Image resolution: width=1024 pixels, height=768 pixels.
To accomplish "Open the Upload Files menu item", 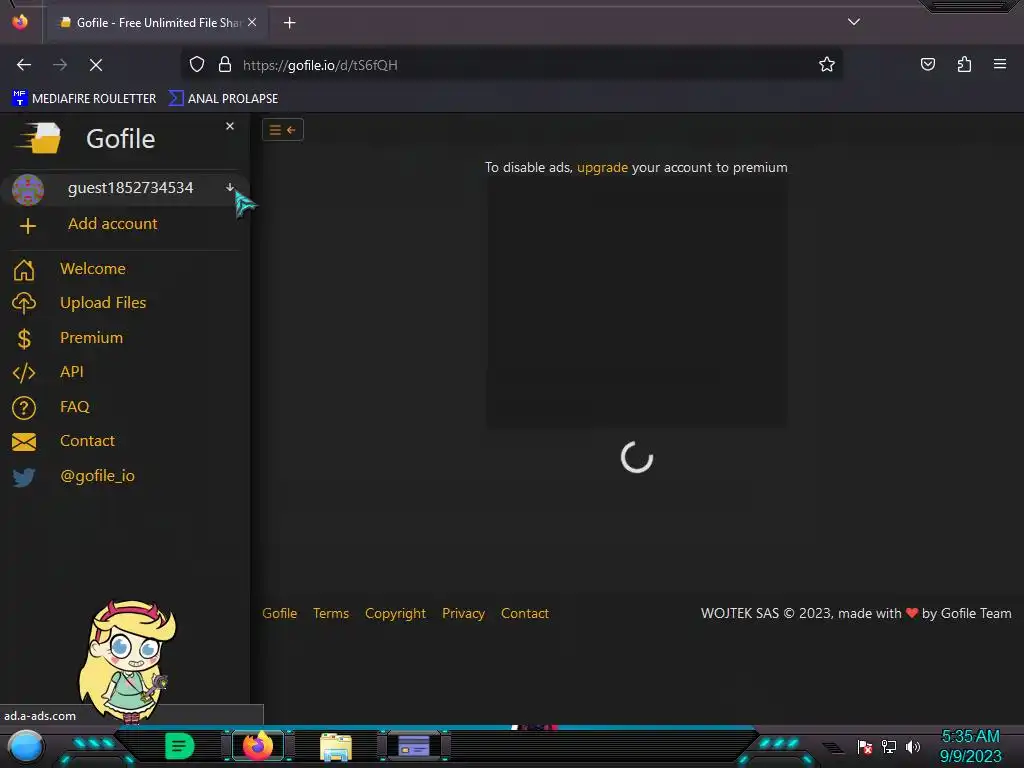I will pos(103,302).
